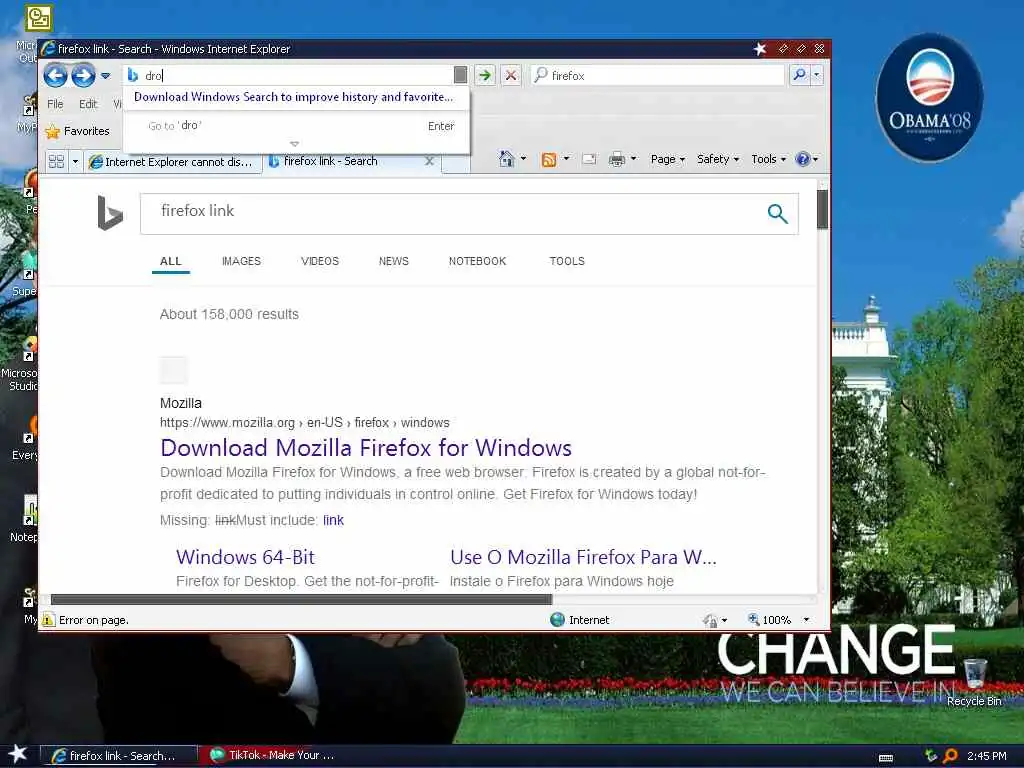
Task: Select 'firefox link - Search...' taskbar button
Action: tap(120, 756)
